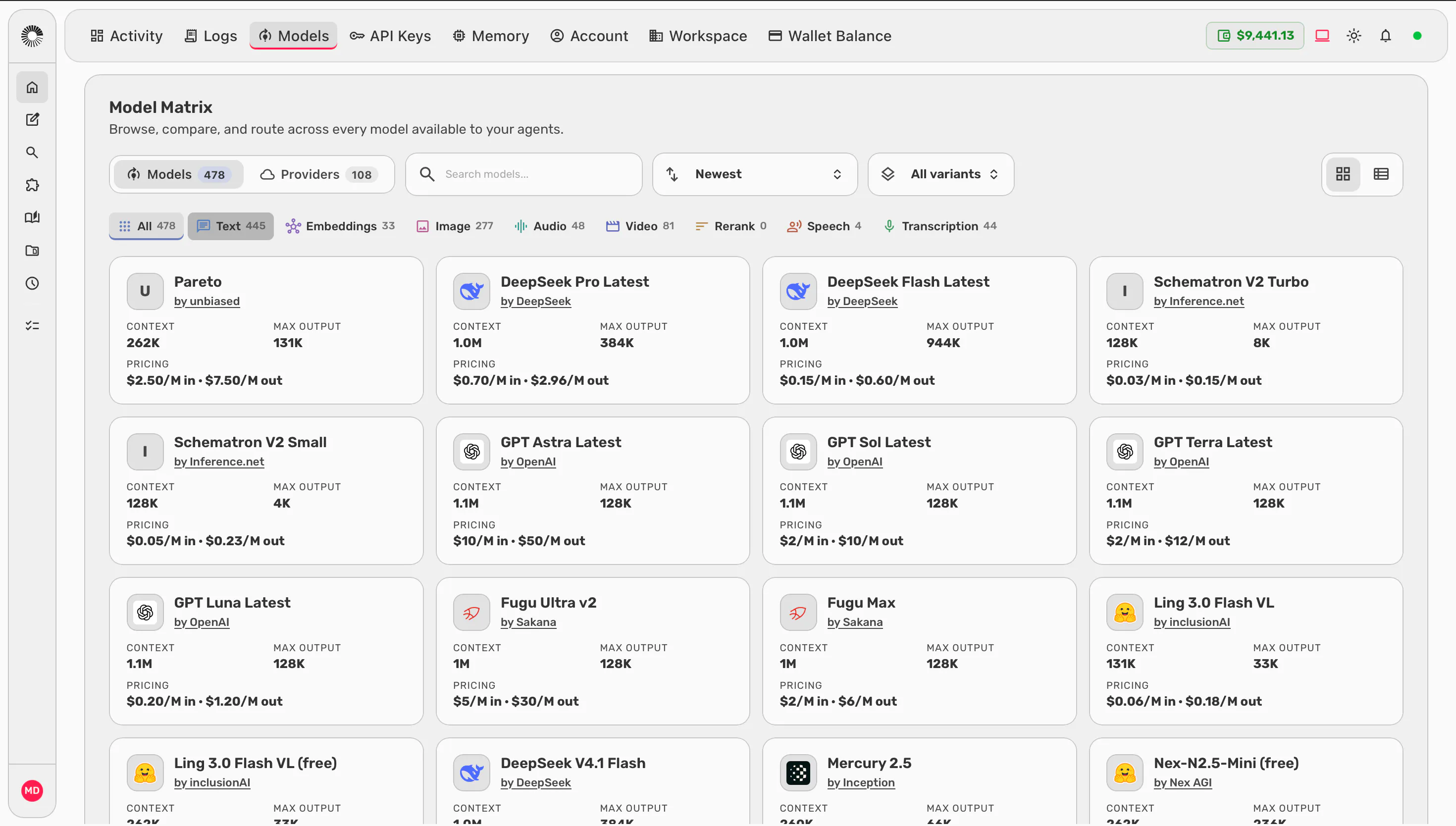1456x826 pixels.
Task: Open the All variants dropdown
Action: point(941,174)
